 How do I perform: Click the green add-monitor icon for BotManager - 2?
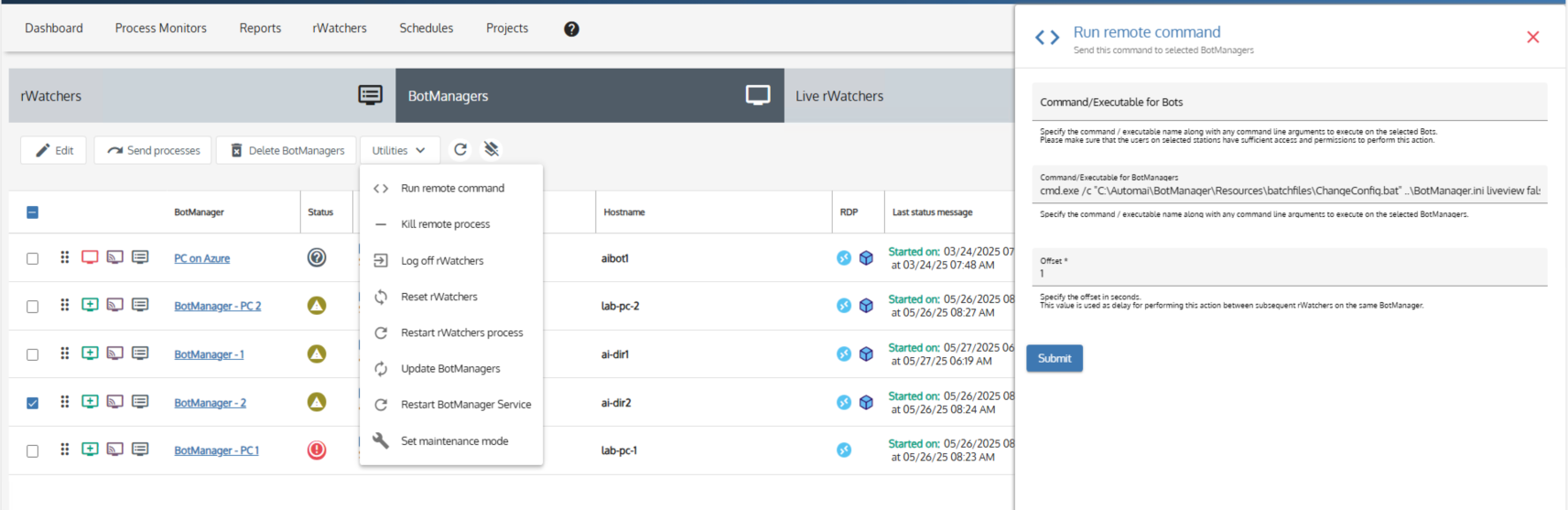click(90, 402)
